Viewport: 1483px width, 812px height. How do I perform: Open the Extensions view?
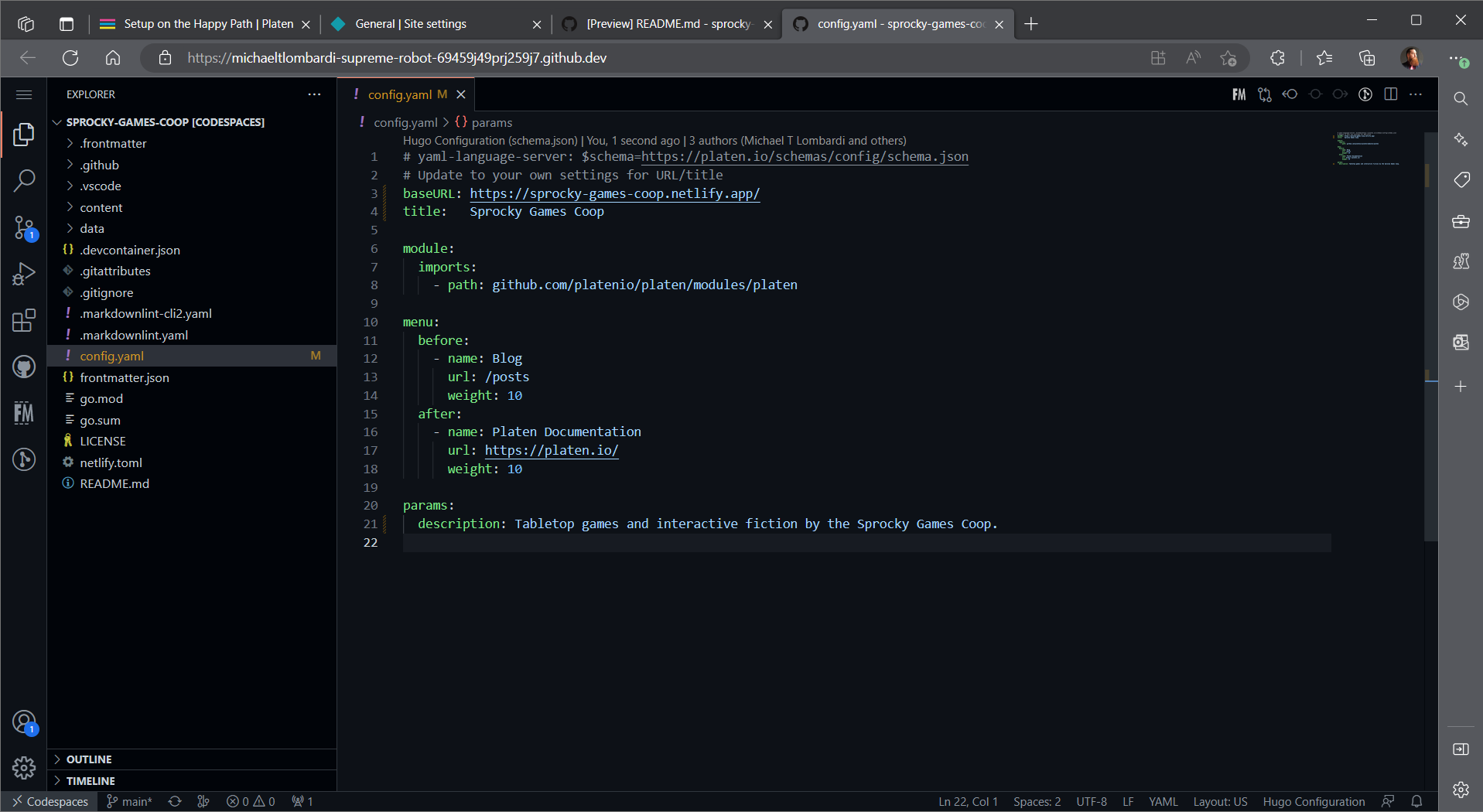click(x=24, y=320)
